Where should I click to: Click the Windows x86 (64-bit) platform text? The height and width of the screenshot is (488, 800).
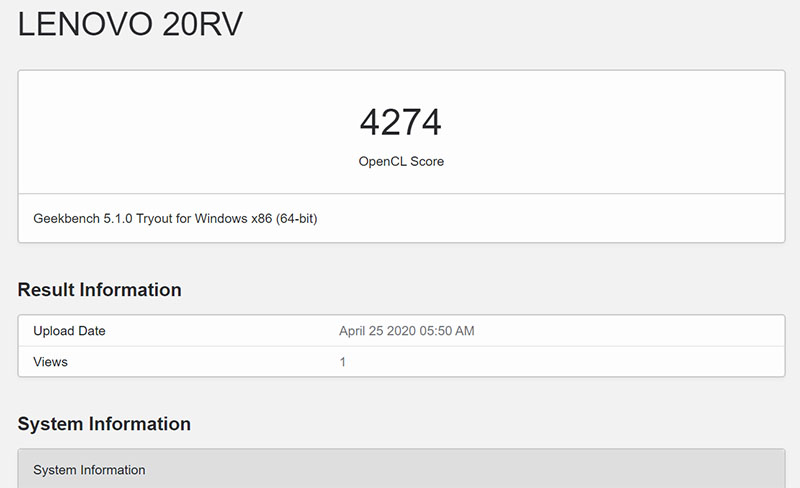[x=262, y=217]
